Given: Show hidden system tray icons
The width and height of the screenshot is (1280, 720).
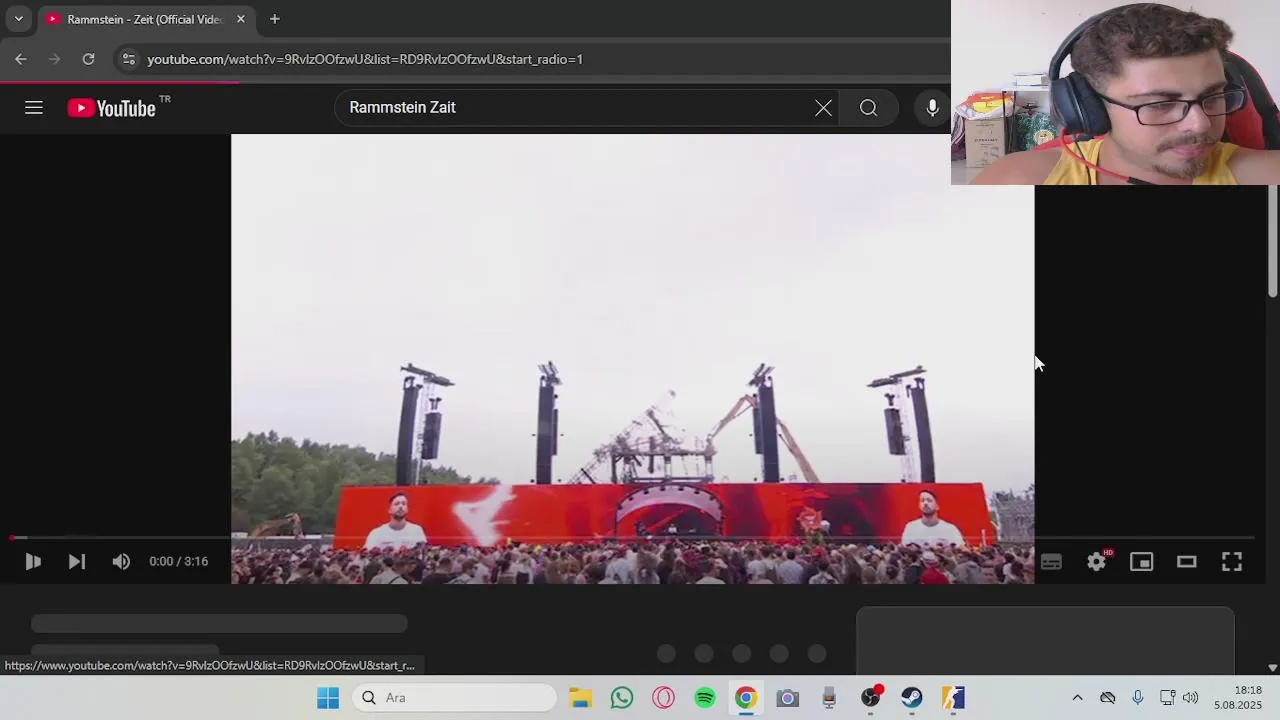Looking at the screenshot, I should pos(1077,698).
